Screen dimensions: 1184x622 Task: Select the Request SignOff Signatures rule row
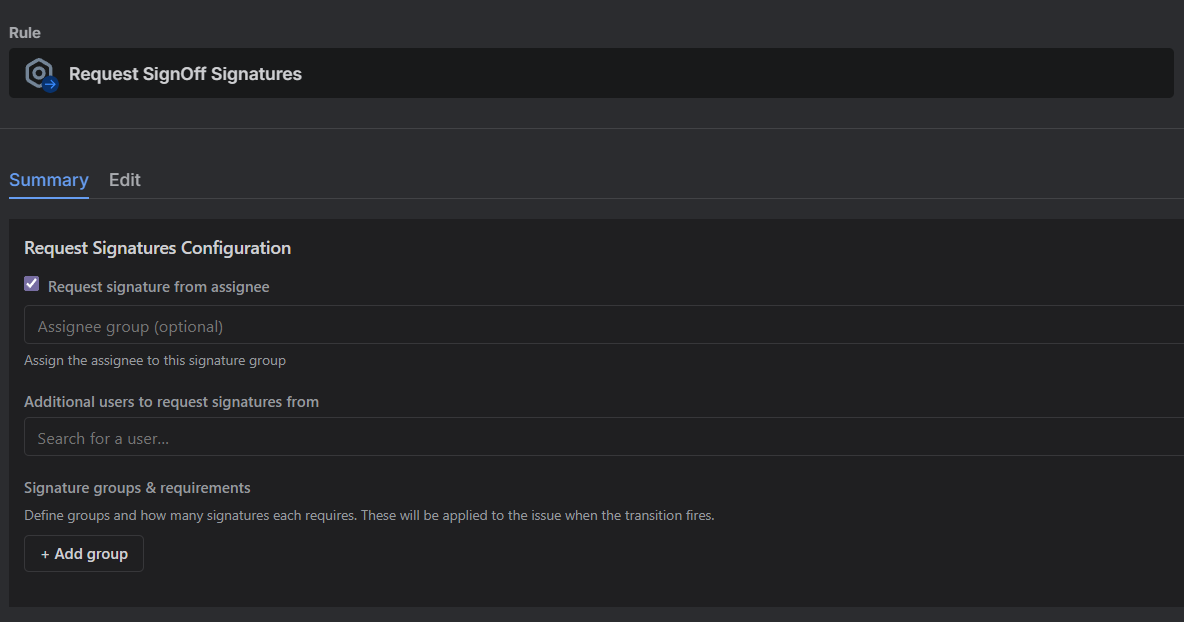591,73
